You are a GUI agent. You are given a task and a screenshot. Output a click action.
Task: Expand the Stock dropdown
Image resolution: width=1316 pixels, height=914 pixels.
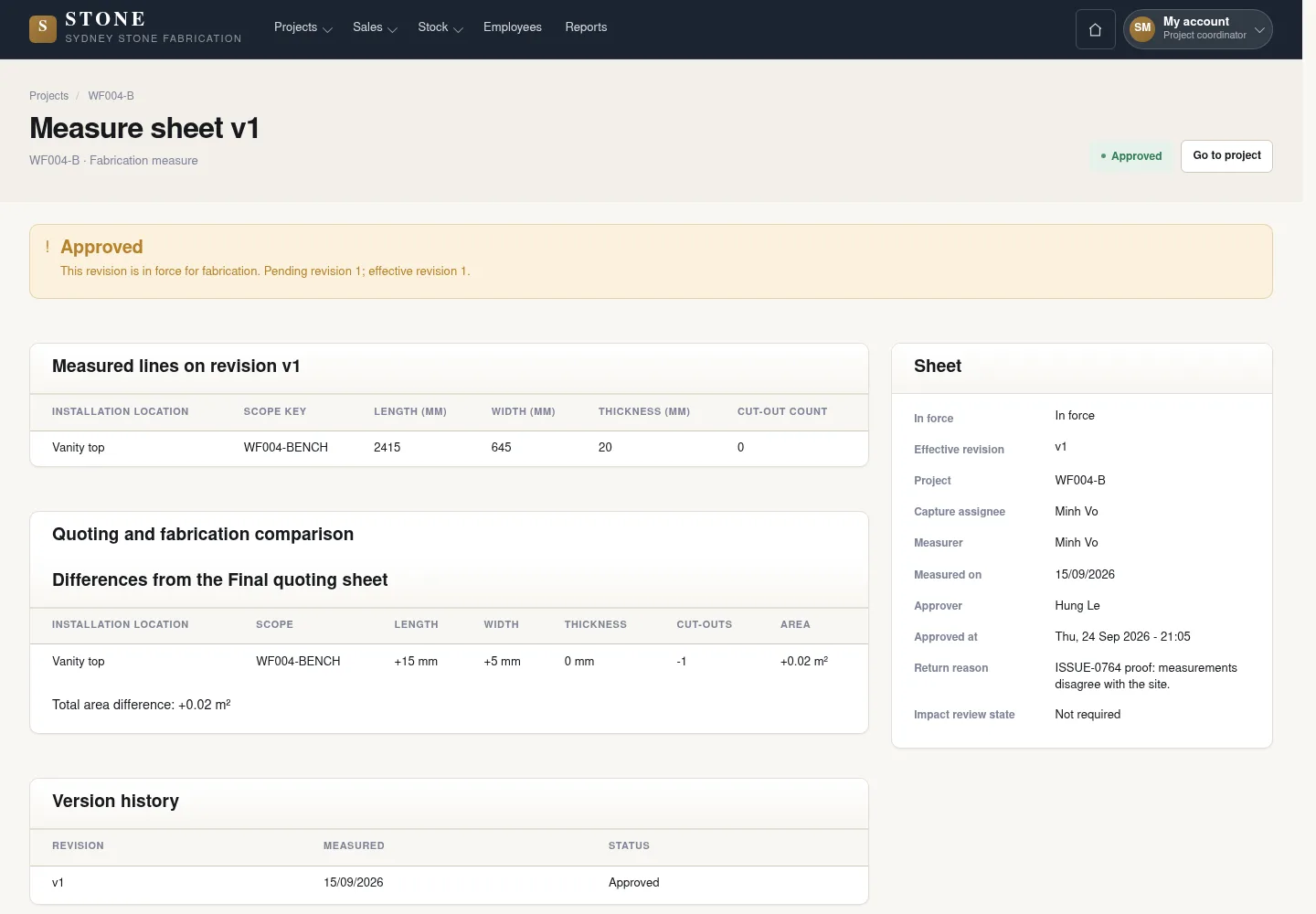[440, 27]
